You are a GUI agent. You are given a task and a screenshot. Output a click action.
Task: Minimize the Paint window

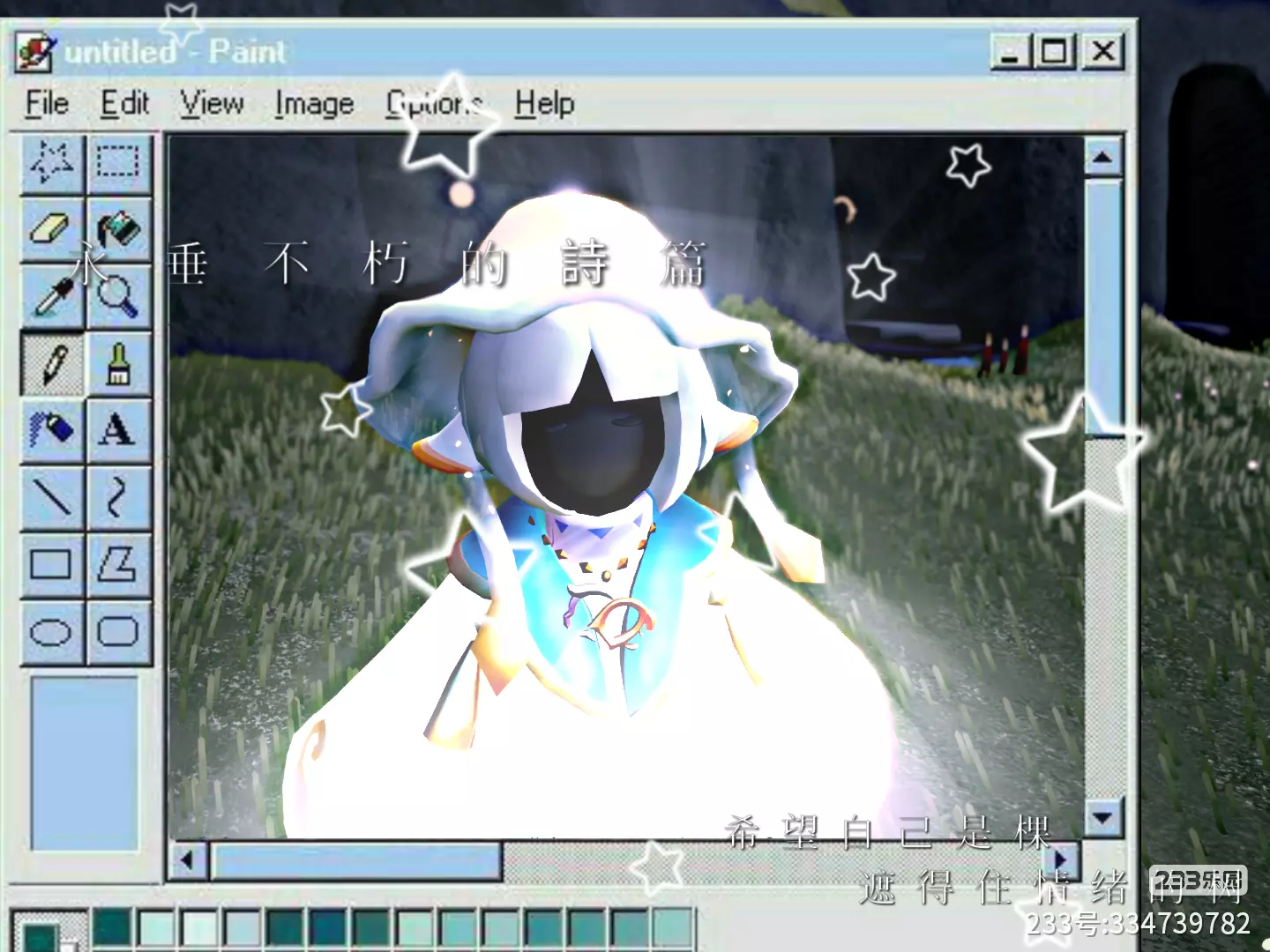[1010, 51]
